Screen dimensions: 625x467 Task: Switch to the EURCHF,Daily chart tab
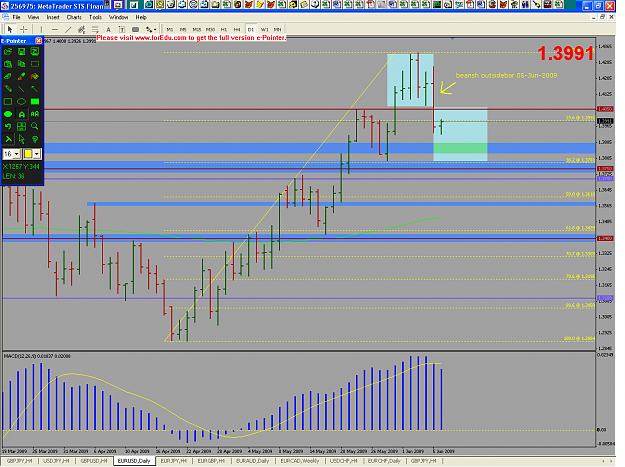coord(384,461)
